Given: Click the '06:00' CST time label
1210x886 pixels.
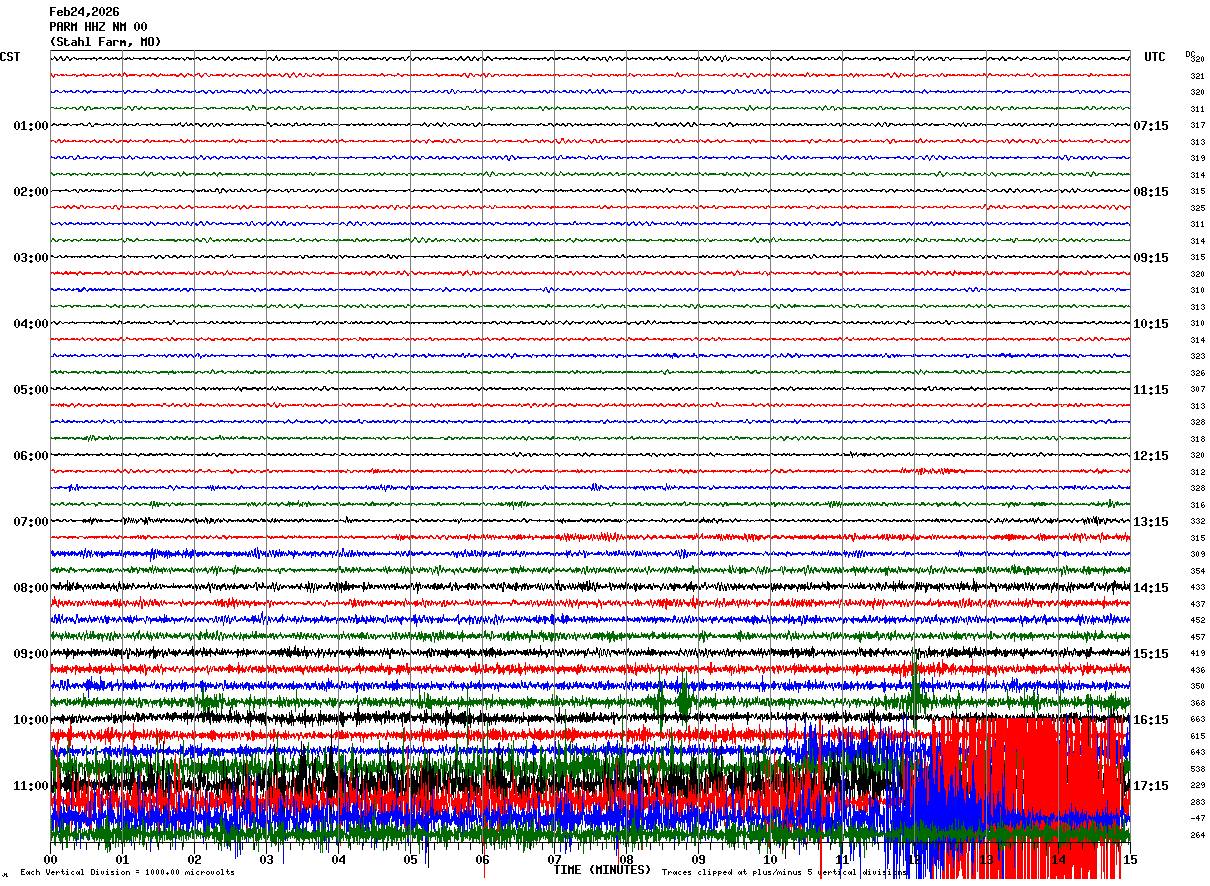Looking at the screenshot, I should pyautogui.click(x=31, y=456).
